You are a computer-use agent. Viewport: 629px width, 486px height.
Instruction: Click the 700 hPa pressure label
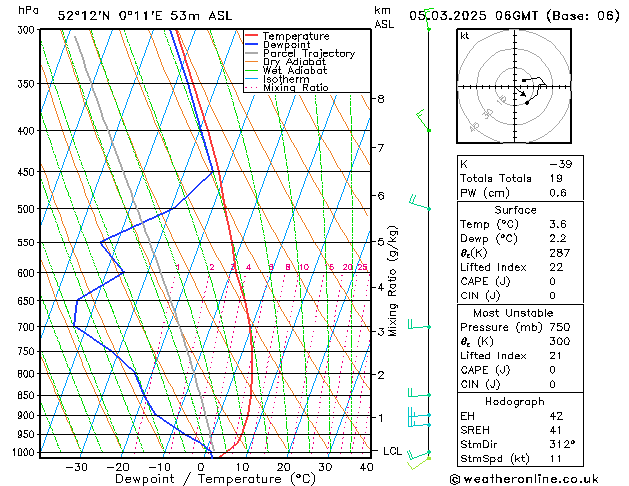pyautogui.click(x=28, y=327)
